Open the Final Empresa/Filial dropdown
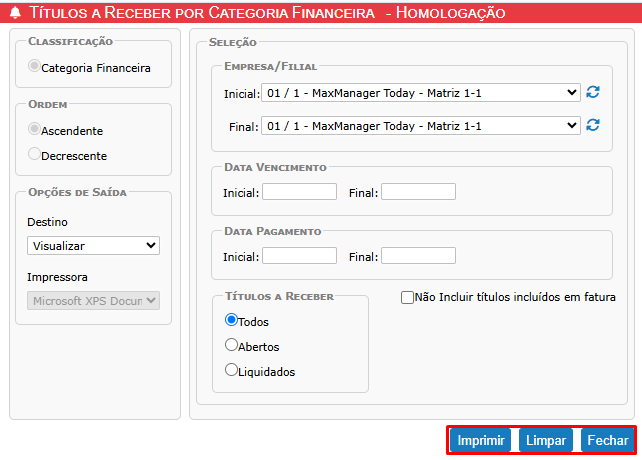642x460 pixels. pyautogui.click(x=420, y=126)
